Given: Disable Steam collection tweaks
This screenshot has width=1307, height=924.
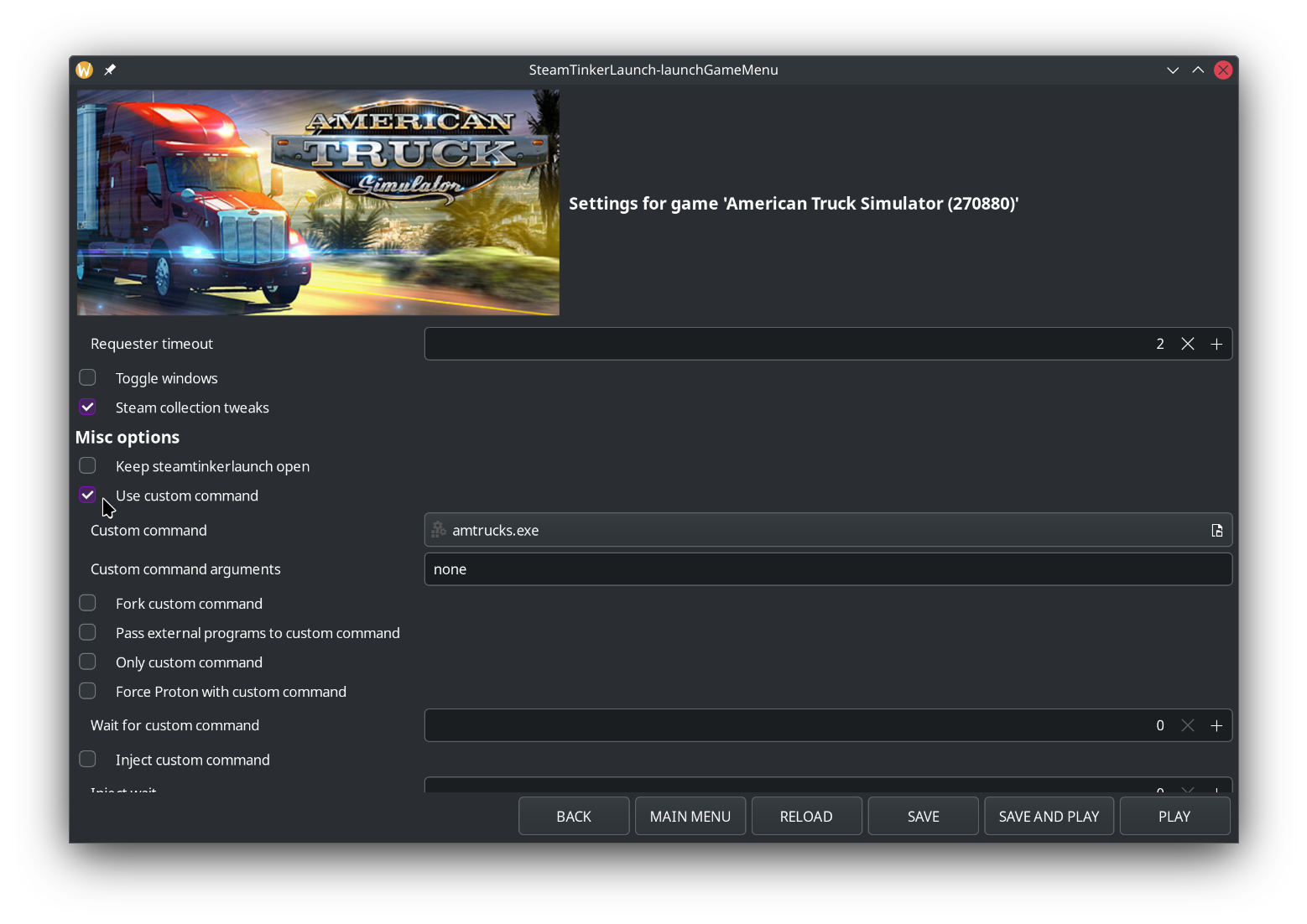Looking at the screenshot, I should [x=87, y=407].
